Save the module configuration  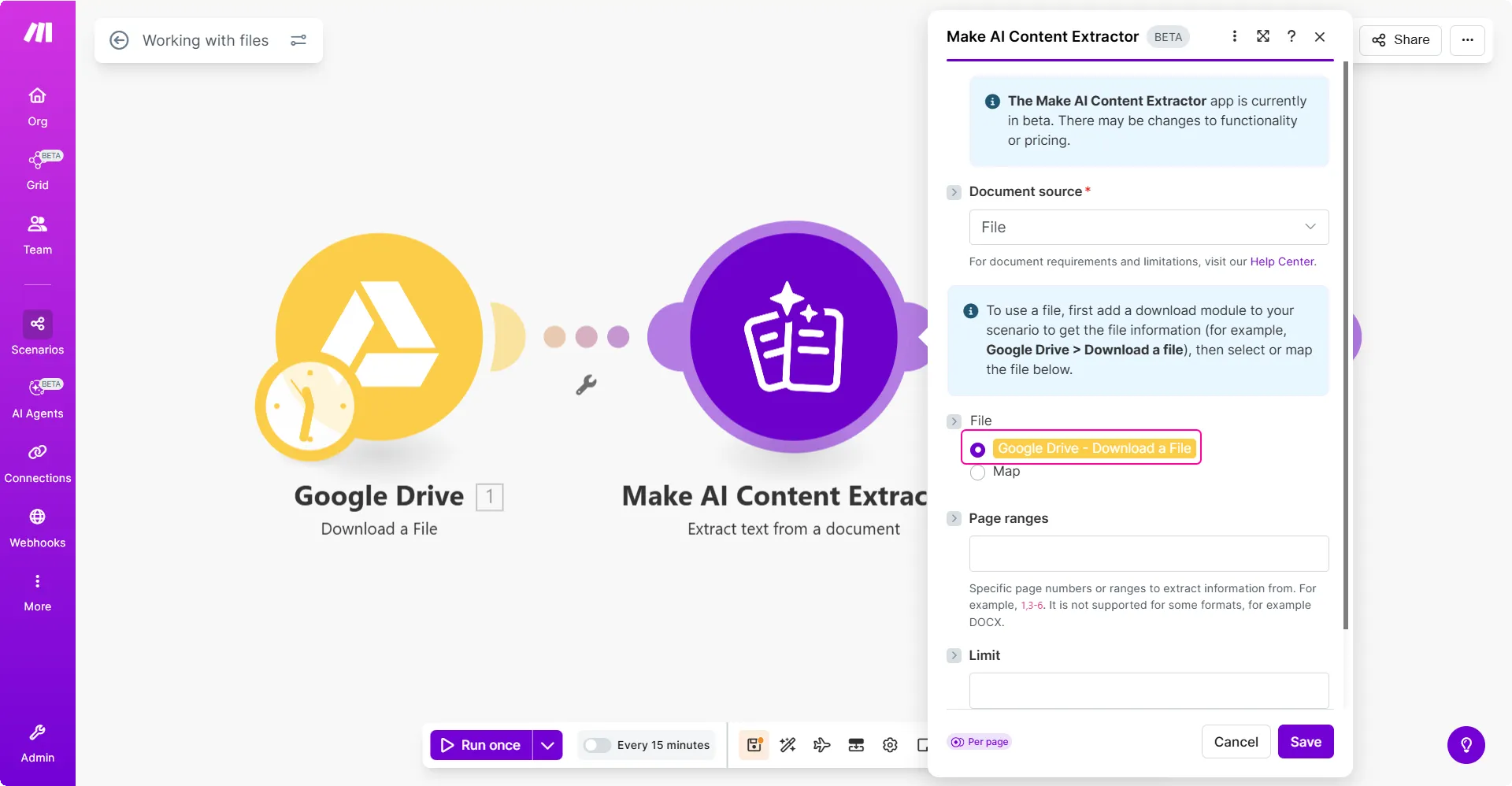(x=1306, y=742)
